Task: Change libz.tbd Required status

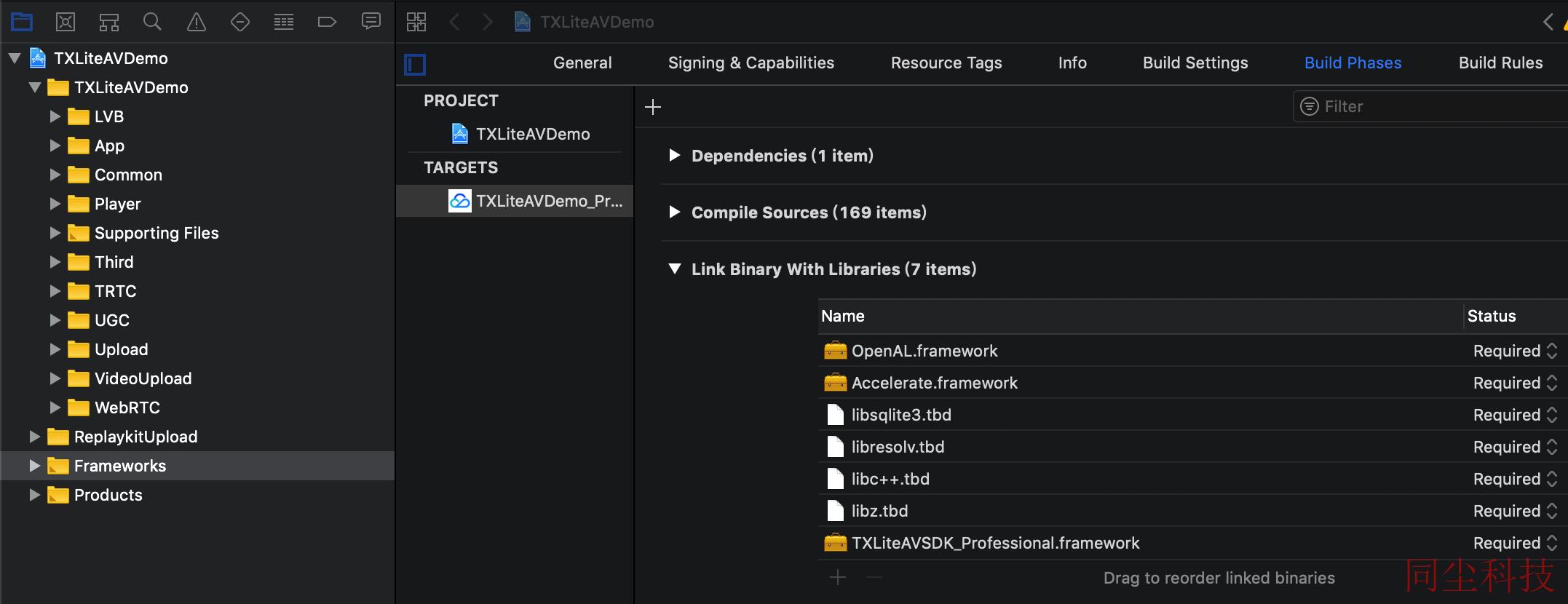Action: [x=1516, y=511]
